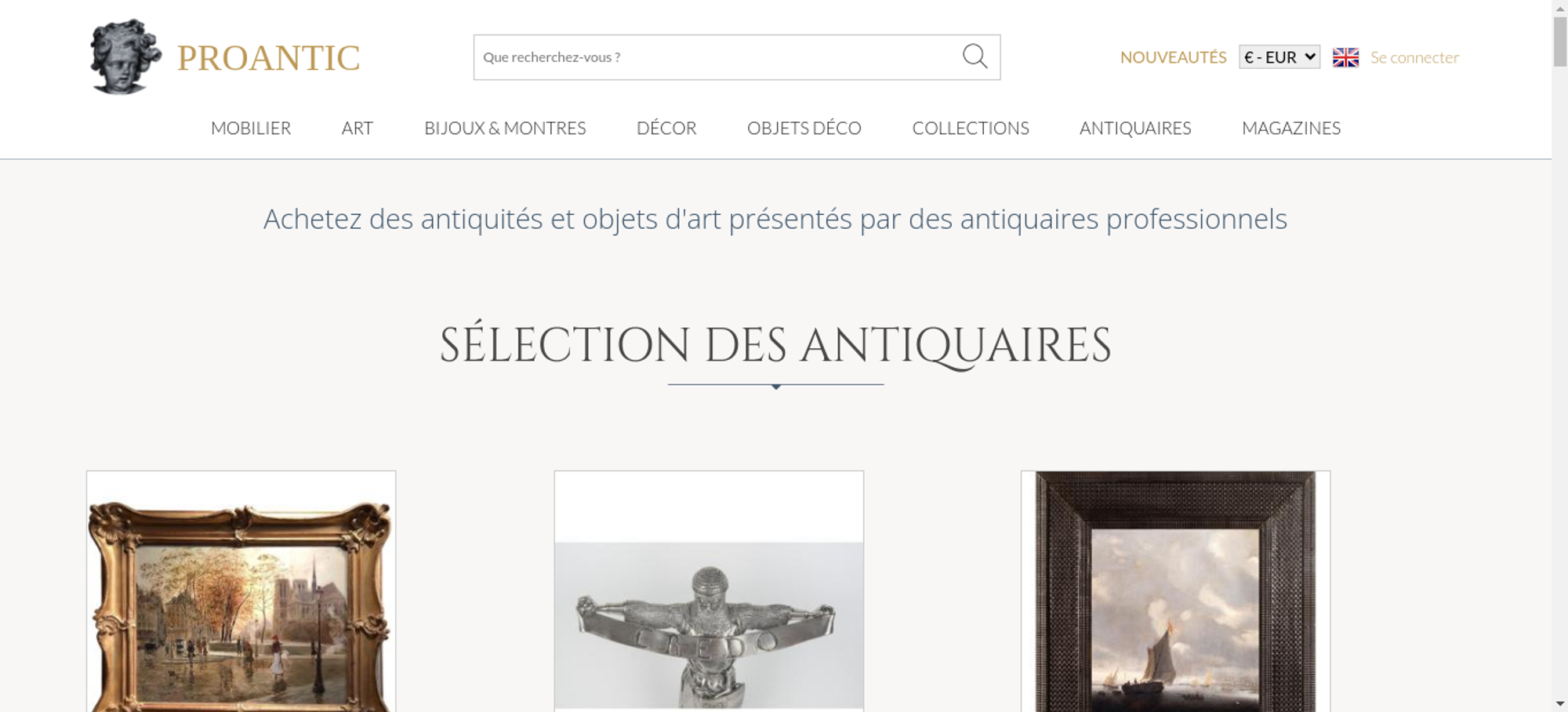Click the "Se connecter" login link
The width and height of the screenshot is (1568, 712).
tap(1414, 57)
